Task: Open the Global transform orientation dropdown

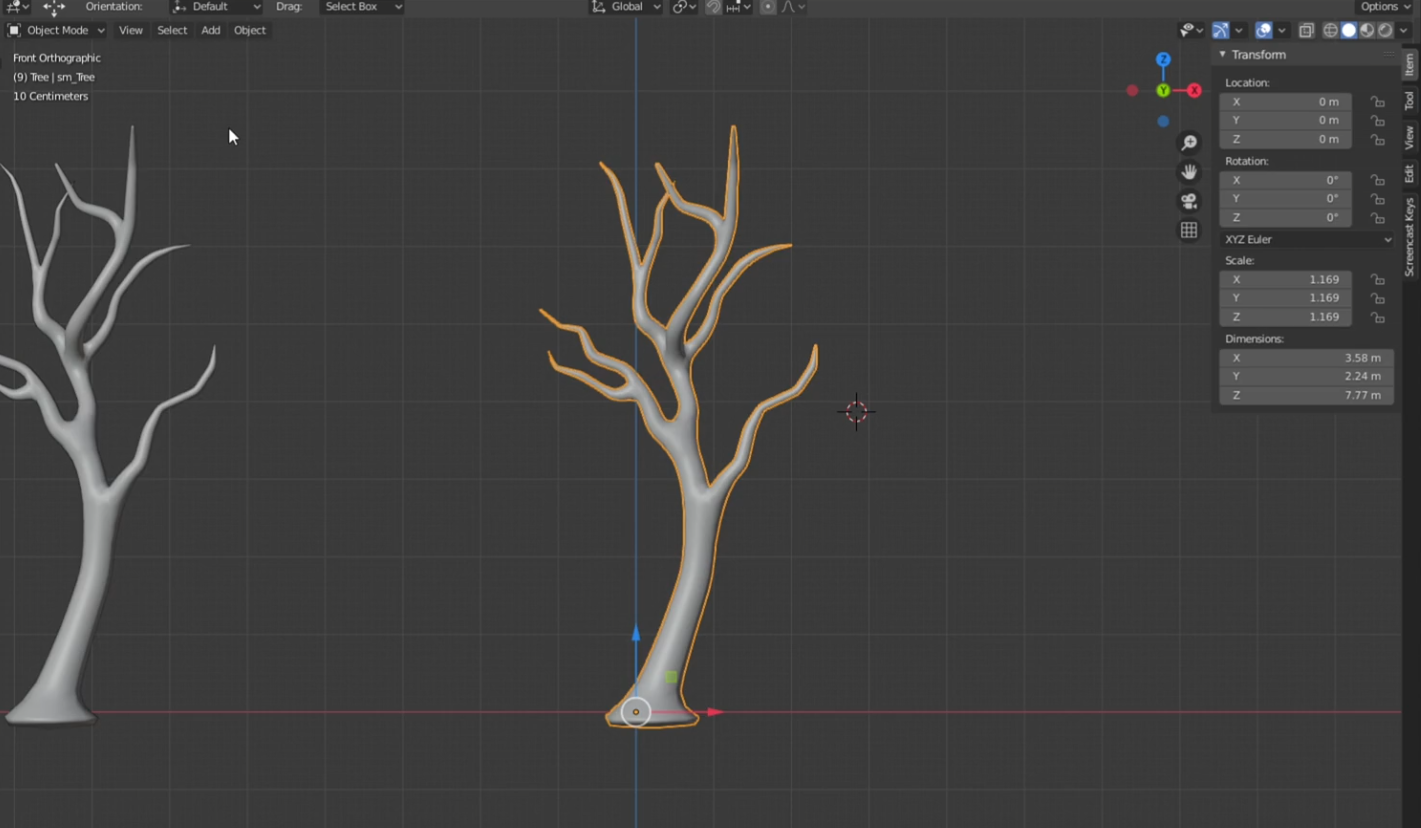Action: (x=626, y=7)
